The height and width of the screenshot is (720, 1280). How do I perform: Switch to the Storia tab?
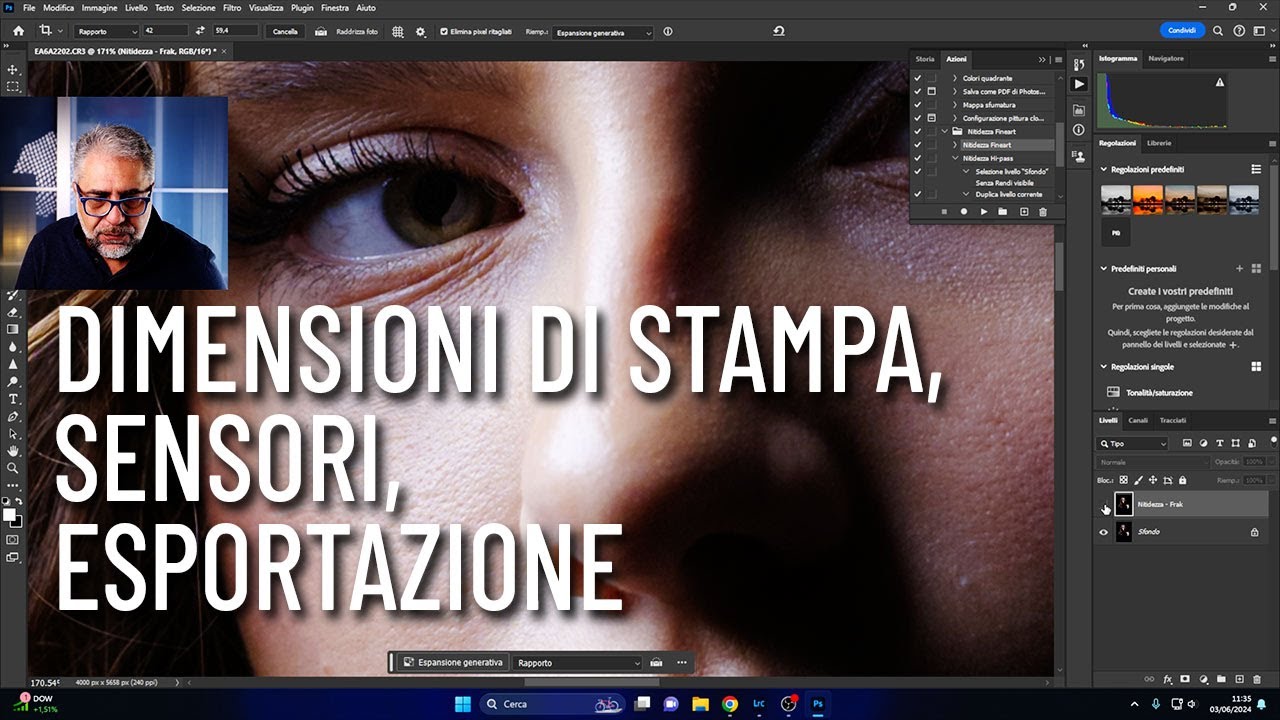click(925, 59)
